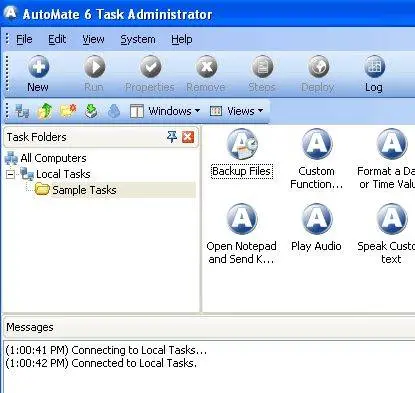
Task: Open the Log from the toolbar
Action: click(374, 74)
